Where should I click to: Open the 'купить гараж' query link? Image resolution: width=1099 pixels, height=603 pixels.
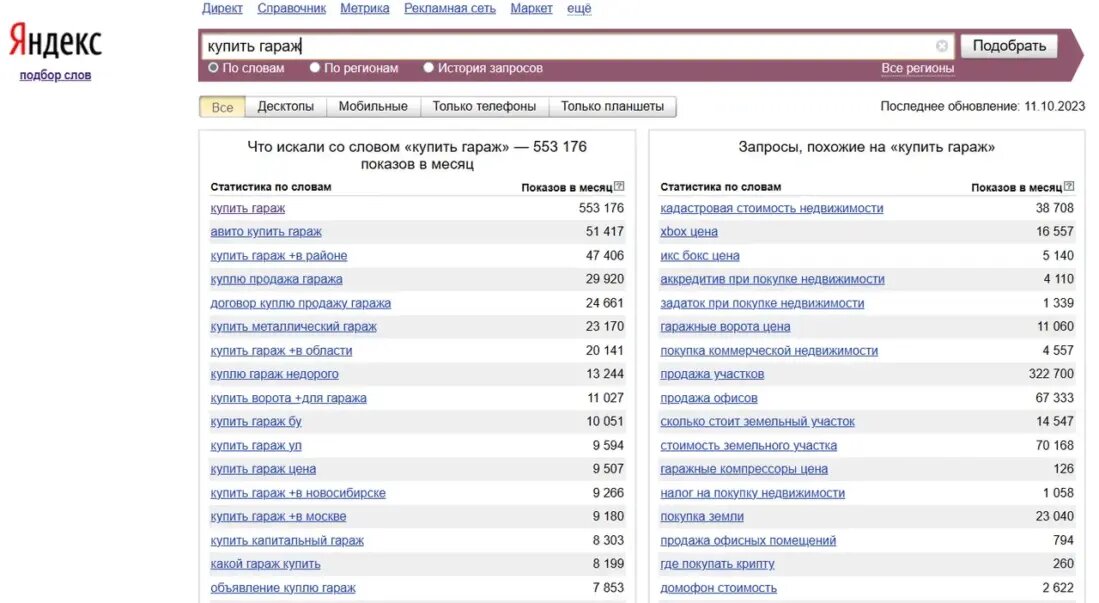coord(247,208)
